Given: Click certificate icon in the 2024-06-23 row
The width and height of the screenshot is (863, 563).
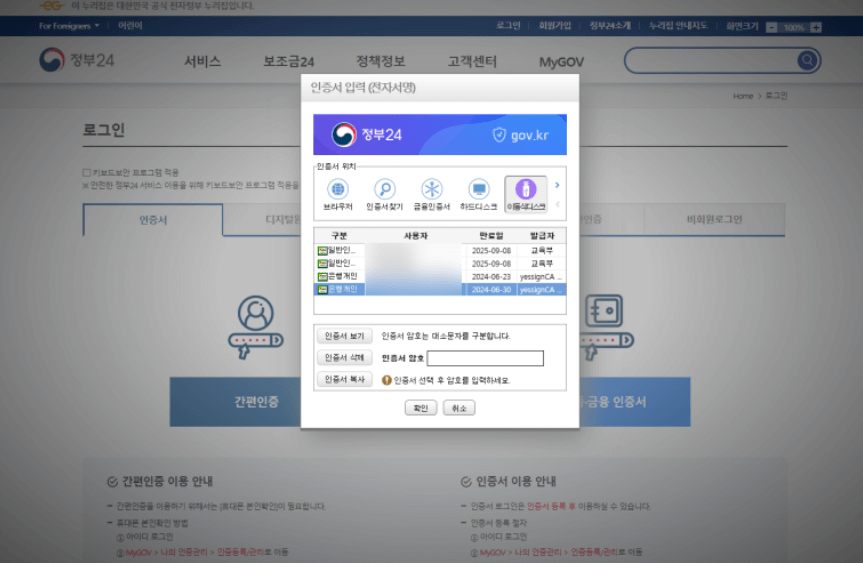Looking at the screenshot, I should pos(323,276).
